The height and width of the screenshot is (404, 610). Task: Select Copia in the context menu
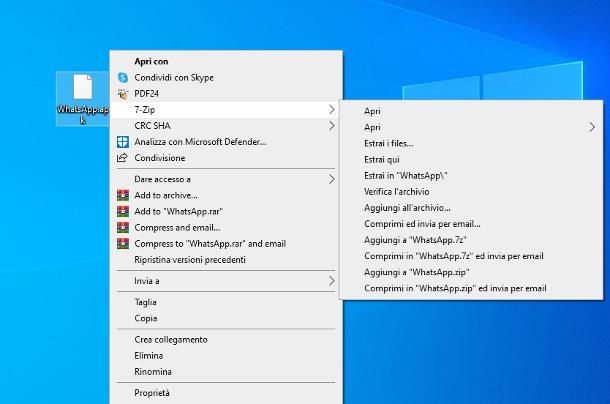(226, 318)
